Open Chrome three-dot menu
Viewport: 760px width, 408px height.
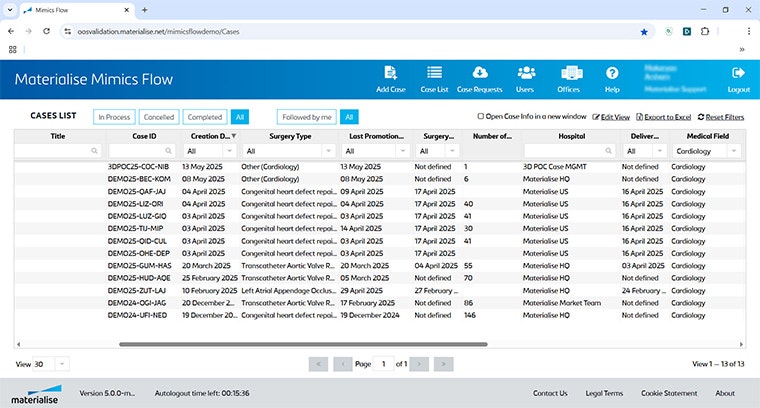[x=749, y=31]
